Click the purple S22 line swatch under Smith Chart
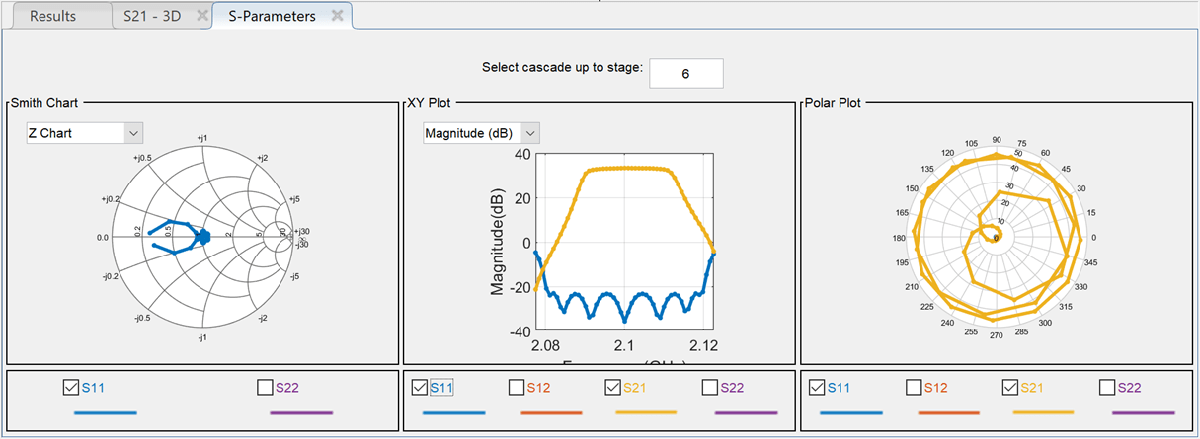 click(301, 411)
